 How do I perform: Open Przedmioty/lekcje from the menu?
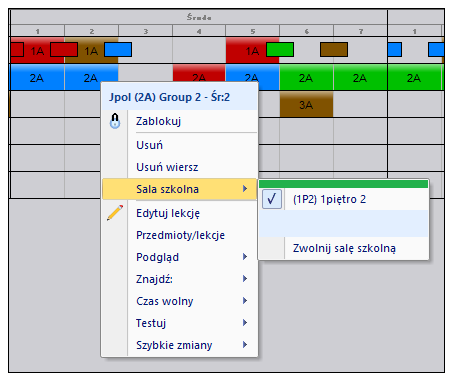(x=180, y=235)
